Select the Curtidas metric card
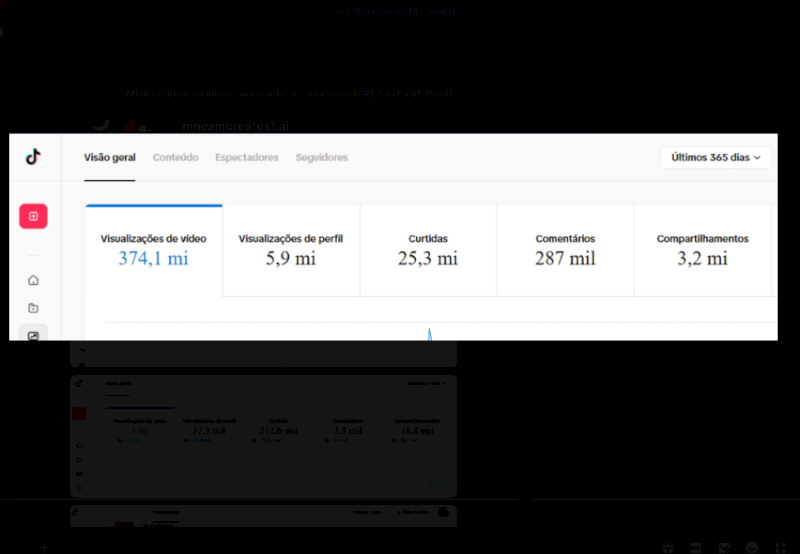The width and height of the screenshot is (800, 554). pyautogui.click(x=428, y=250)
